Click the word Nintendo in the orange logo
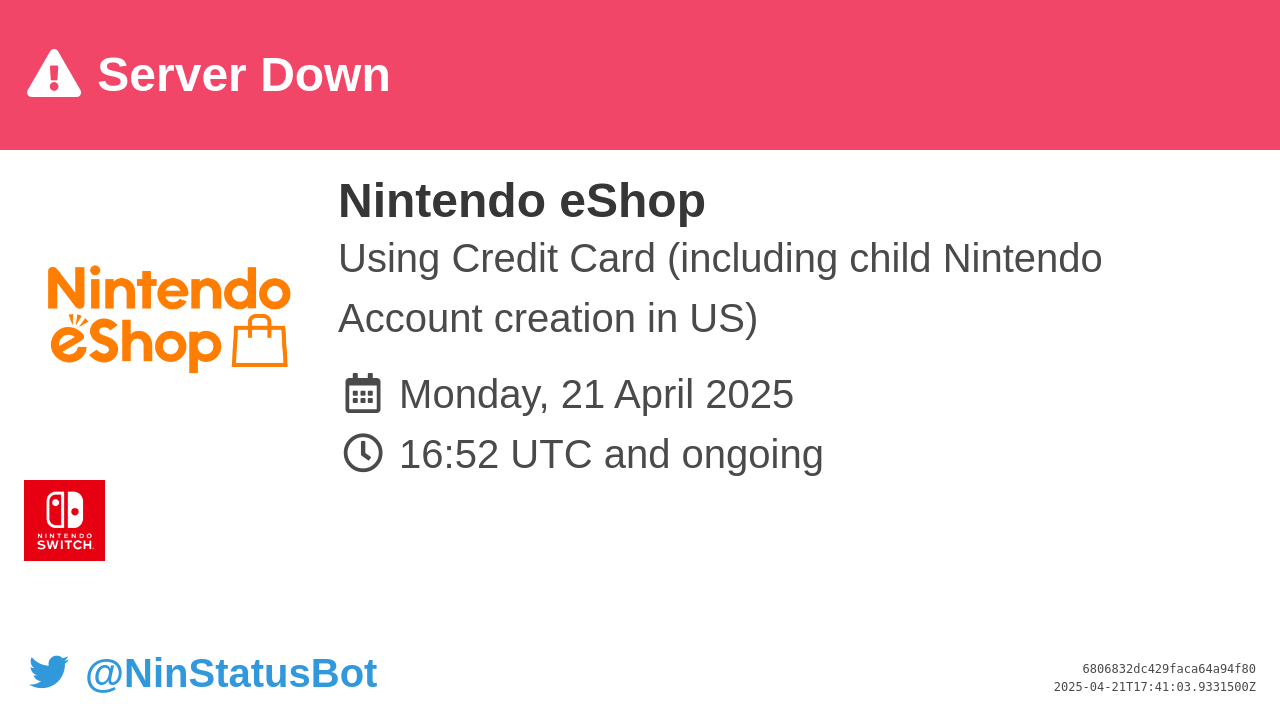Image resolution: width=1280 pixels, height=720 pixels. pos(169,288)
